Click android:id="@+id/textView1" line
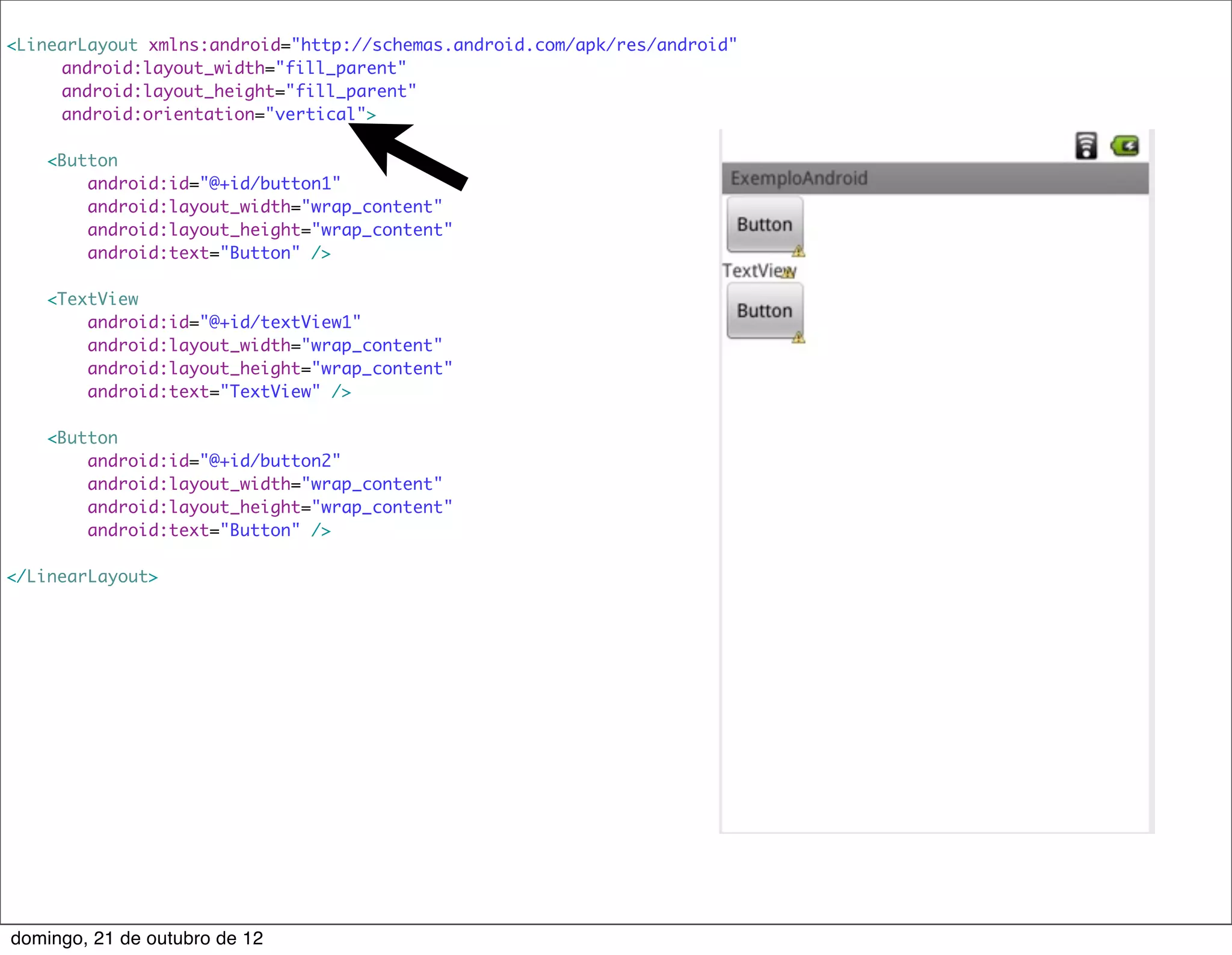The image size is (1232, 955). pyautogui.click(x=224, y=322)
